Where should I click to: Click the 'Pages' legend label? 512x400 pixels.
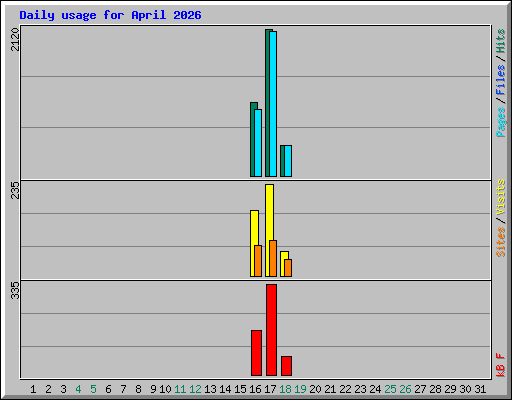click(501, 122)
